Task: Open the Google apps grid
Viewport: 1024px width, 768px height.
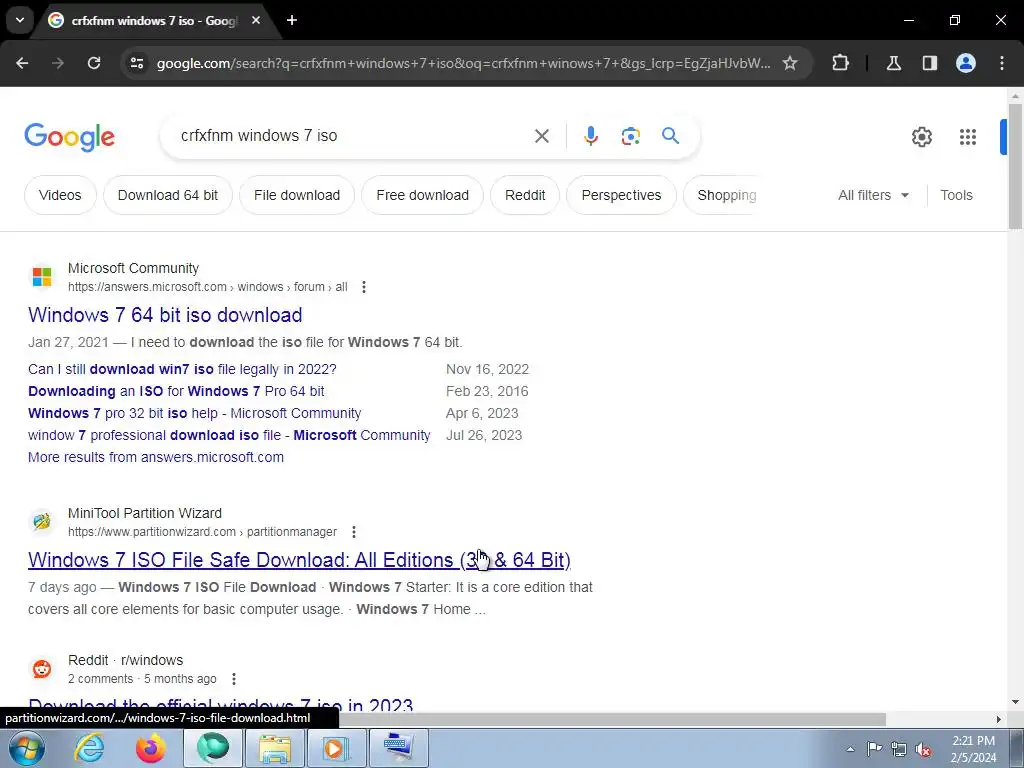Action: click(968, 136)
